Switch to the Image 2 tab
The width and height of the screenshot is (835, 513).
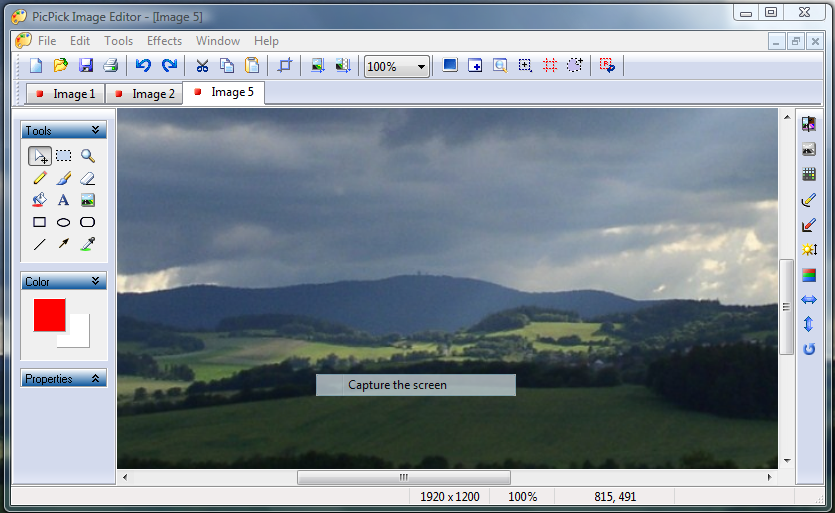click(x=144, y=94)
